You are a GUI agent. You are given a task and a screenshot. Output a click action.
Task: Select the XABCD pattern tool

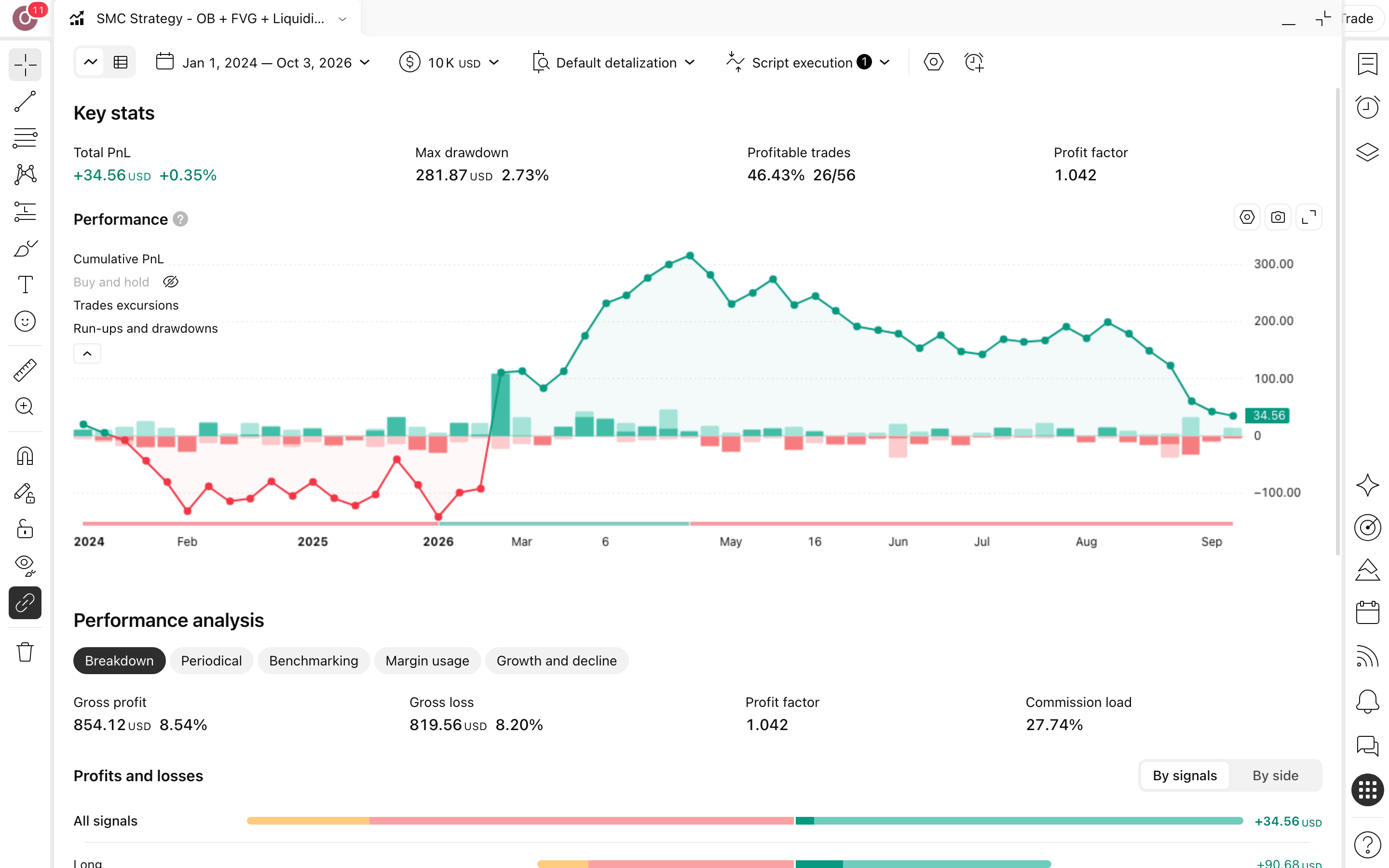click(x=25, y=175)
